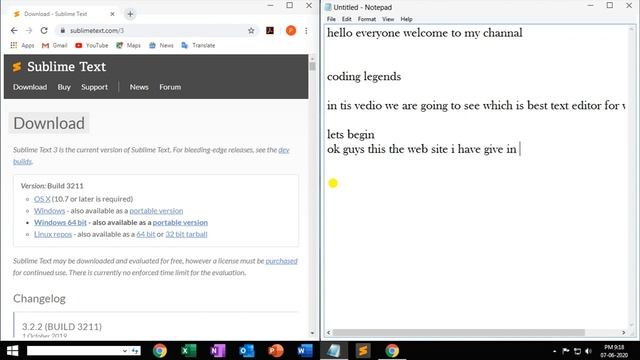Image resolution: width=640 pixels, height=360 pixels.
Task: Click the Chrome page vertical scrollbar thumb
Action: (x=312, y=66)
